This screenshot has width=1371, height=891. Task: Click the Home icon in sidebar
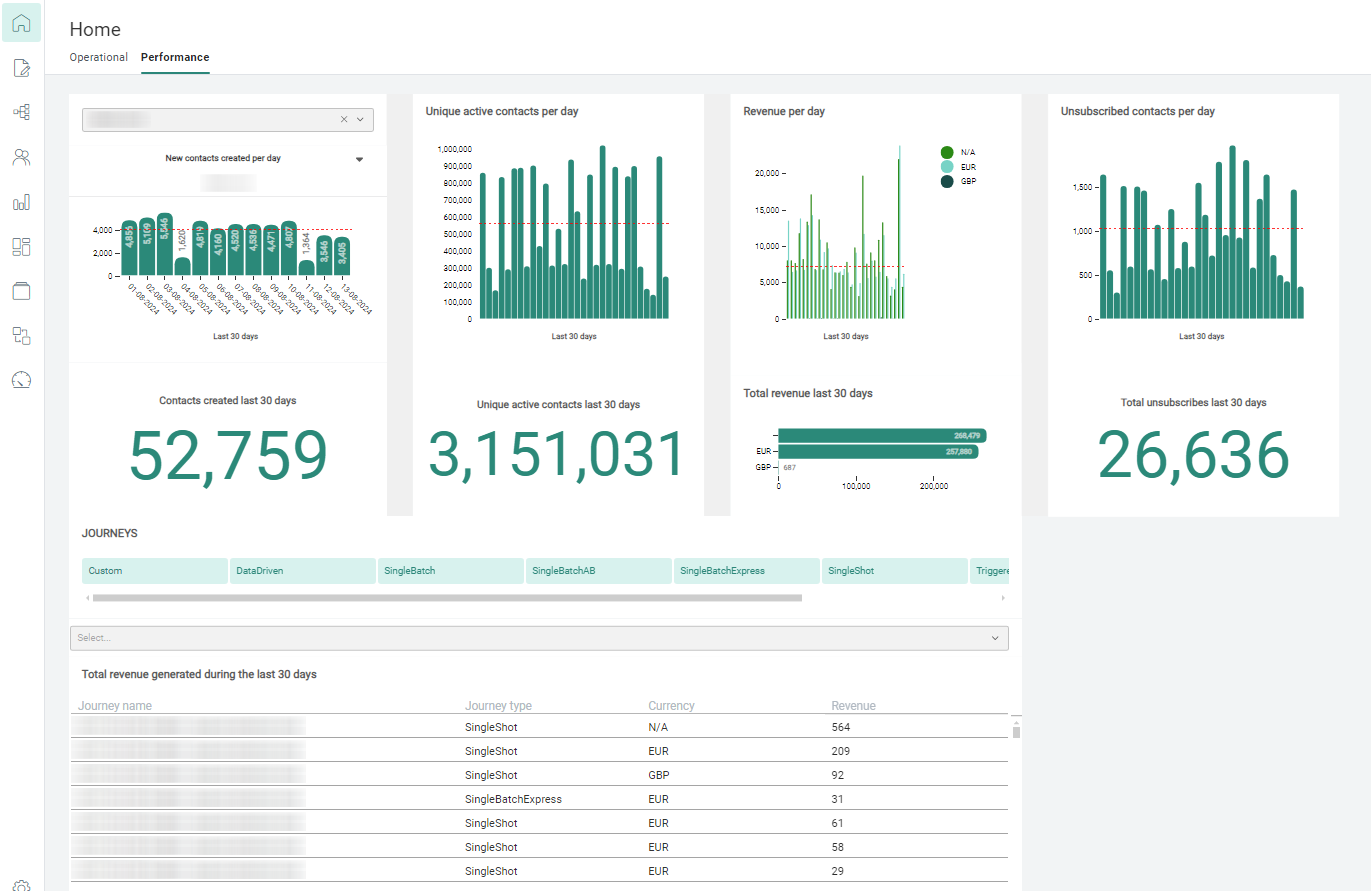pos(21,22)
